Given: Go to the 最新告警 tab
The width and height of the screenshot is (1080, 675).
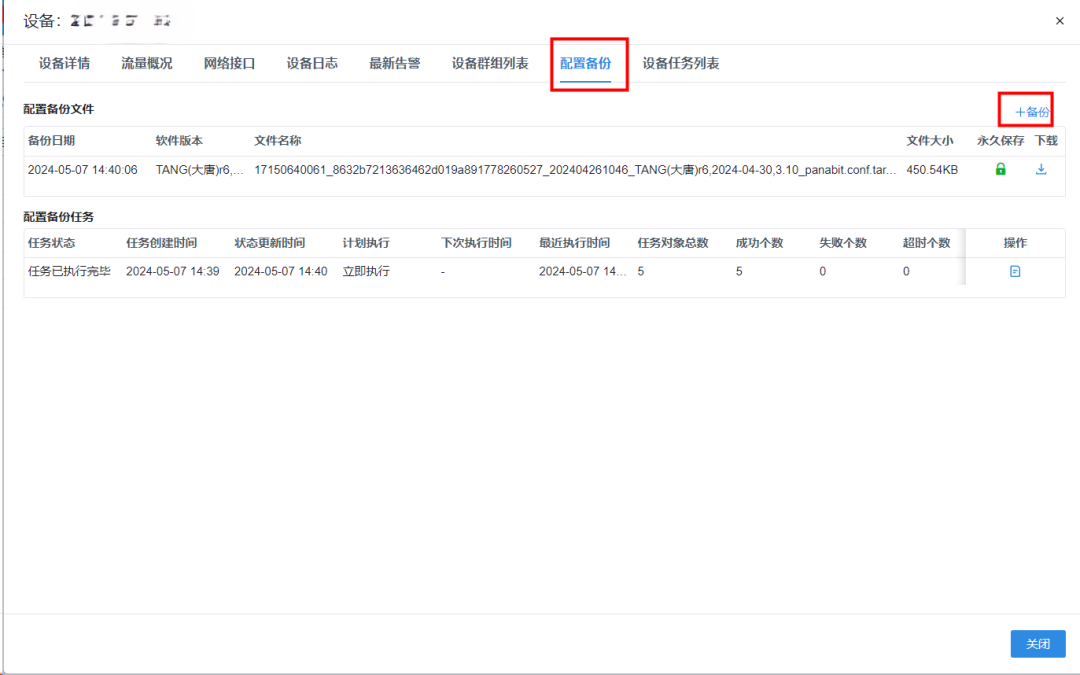Looking at the screenshot, I should coord(395,63).
